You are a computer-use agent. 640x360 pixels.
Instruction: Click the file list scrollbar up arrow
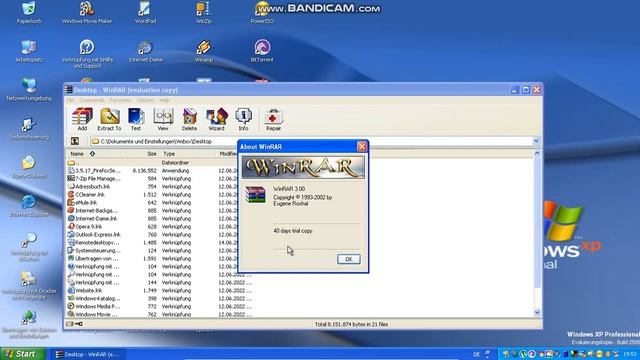537,153
